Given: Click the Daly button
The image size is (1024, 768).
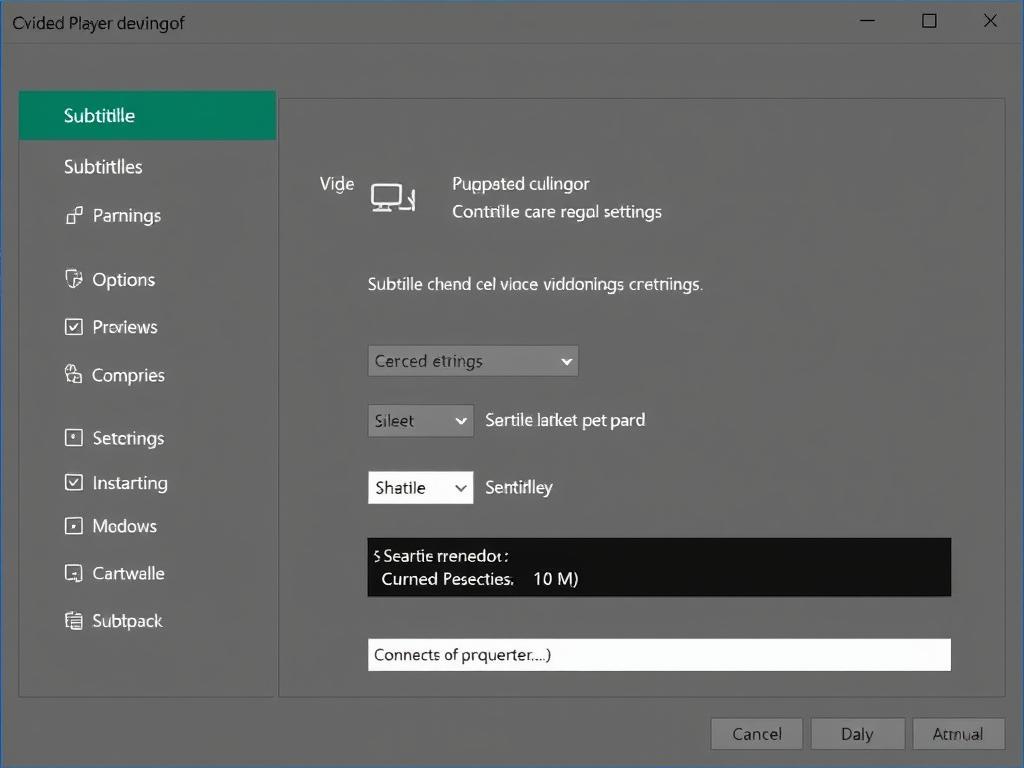Looking at the screenshot, I should [857, 734].
